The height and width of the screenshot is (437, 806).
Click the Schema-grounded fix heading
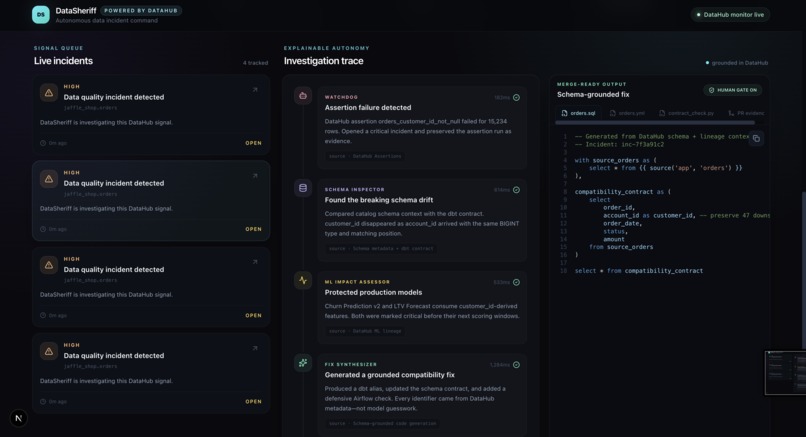pos(593,95)
